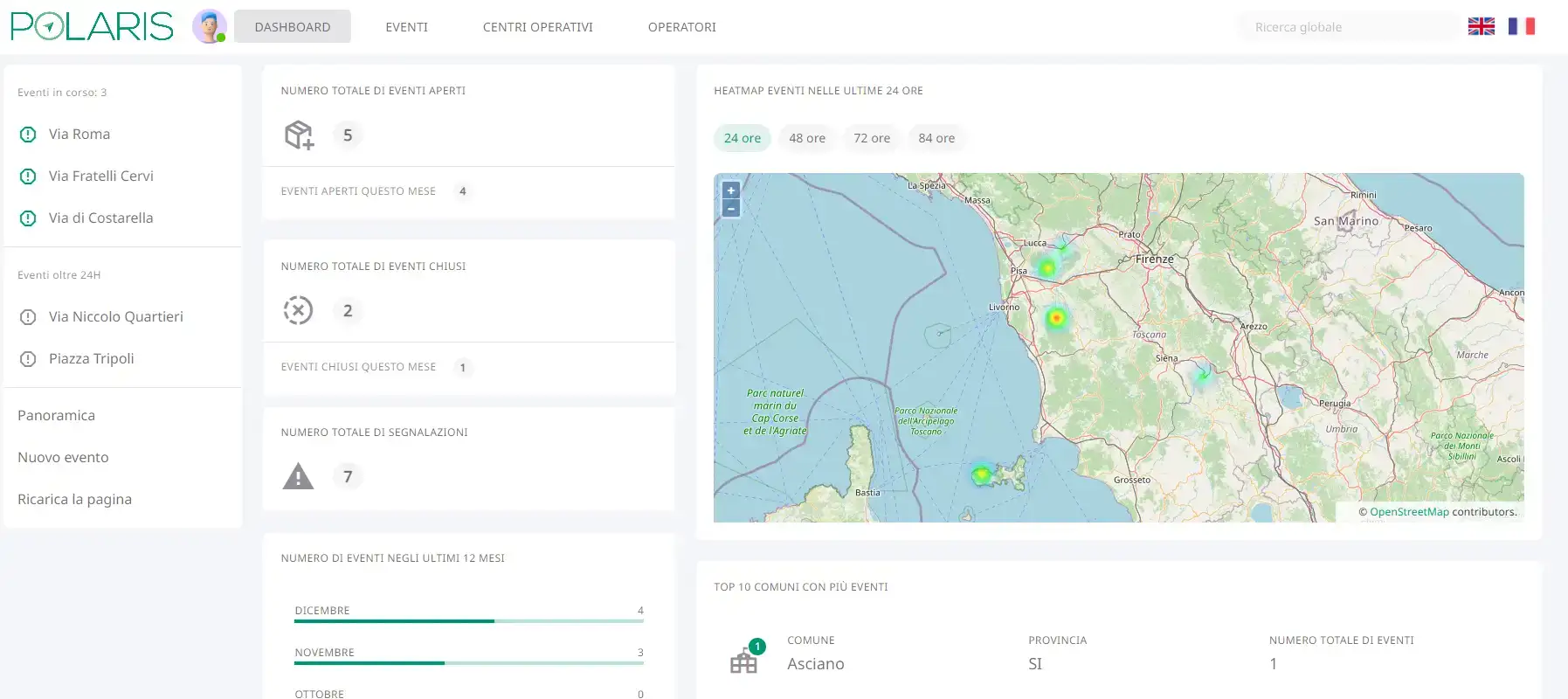Image resolution: width=1568 pixels, height=699 pixels.
Task: Click alert icon next to Via Roma
Action: pos(28,135)
